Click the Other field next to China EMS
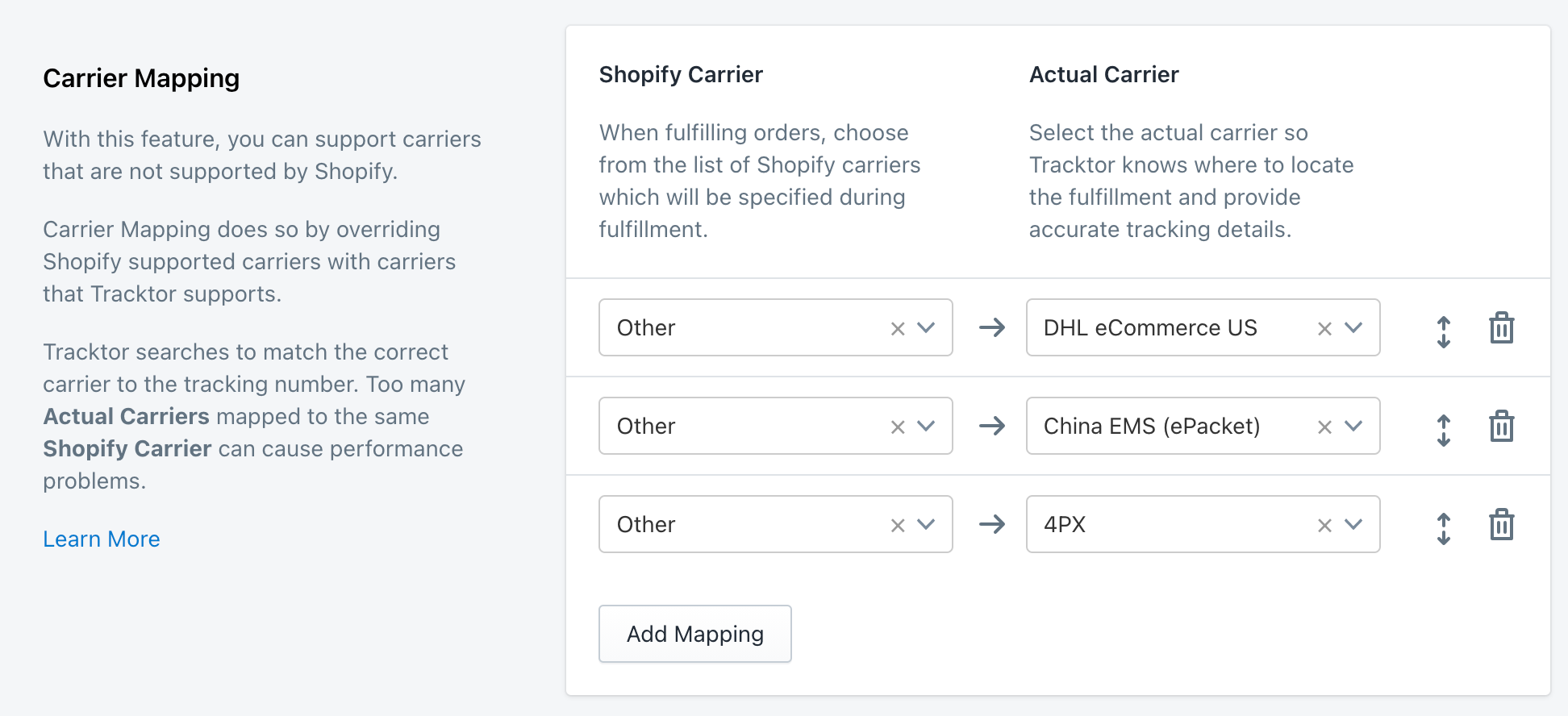Image resolution: width=1568 pixels, height=716 pixels. click(x=742, y=426)
